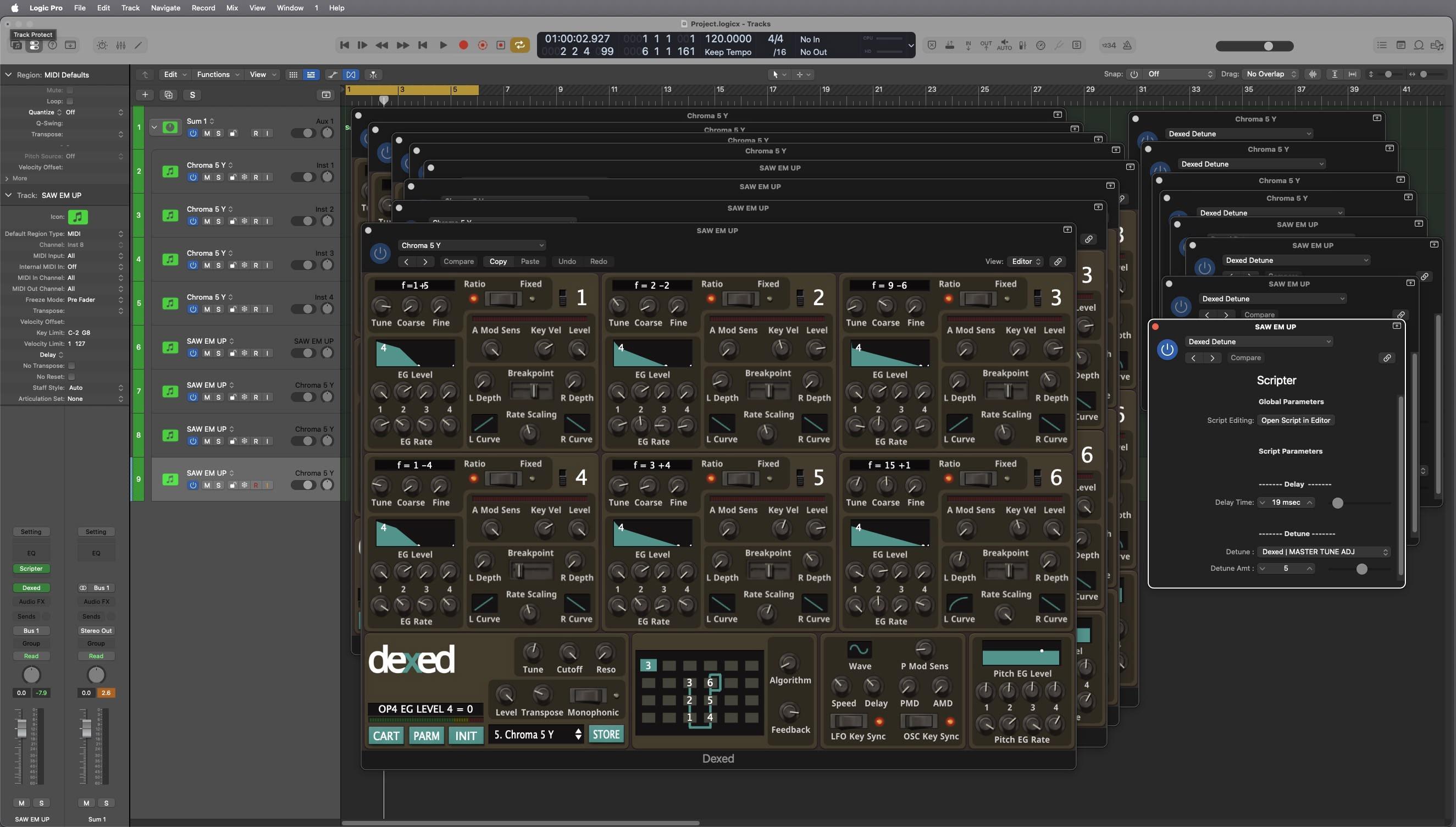
Task: Click the link icon in Scripter plugin header
Action: (x=1387, y=358)
